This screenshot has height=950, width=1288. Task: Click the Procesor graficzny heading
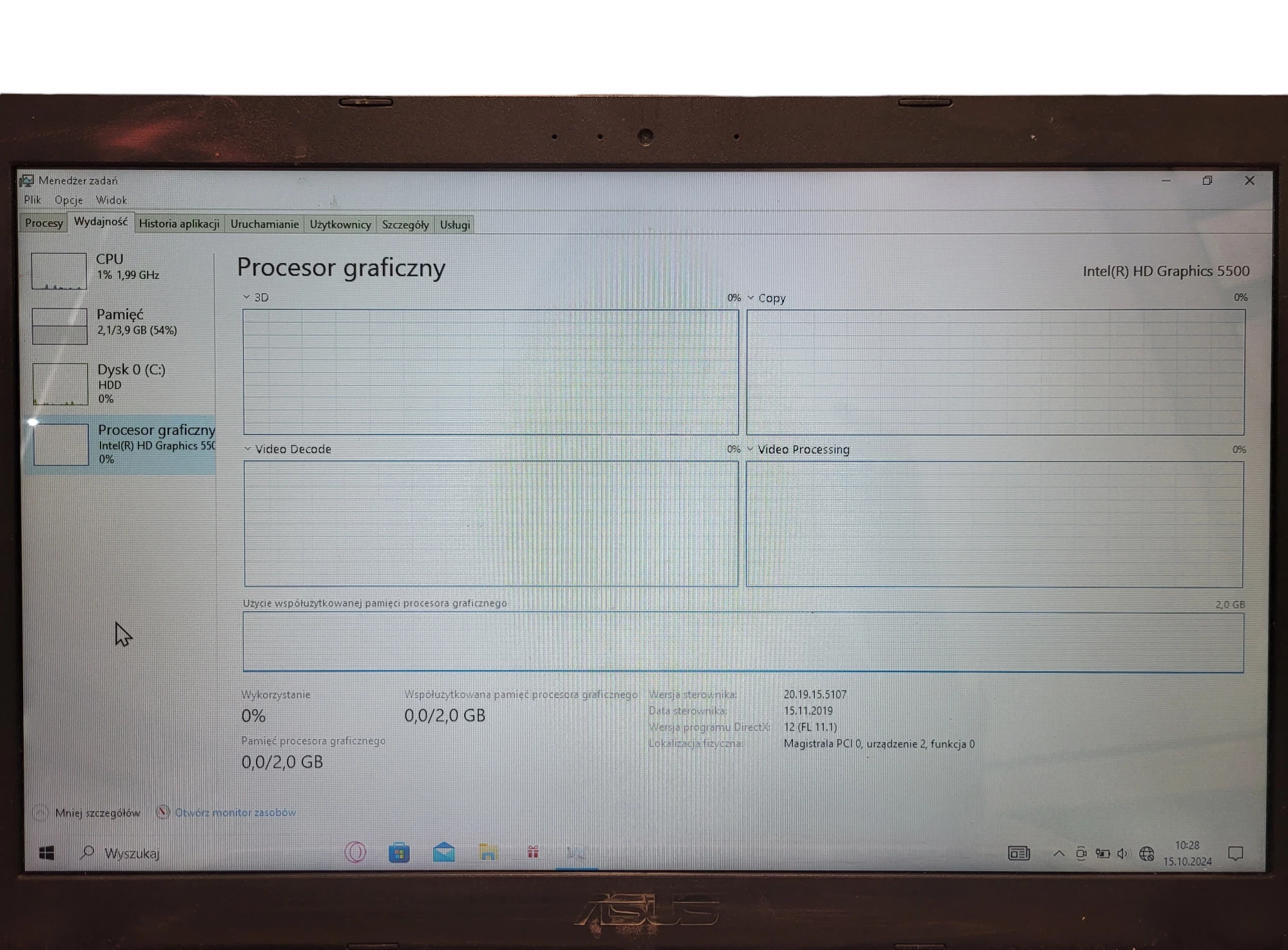point(341,267)
